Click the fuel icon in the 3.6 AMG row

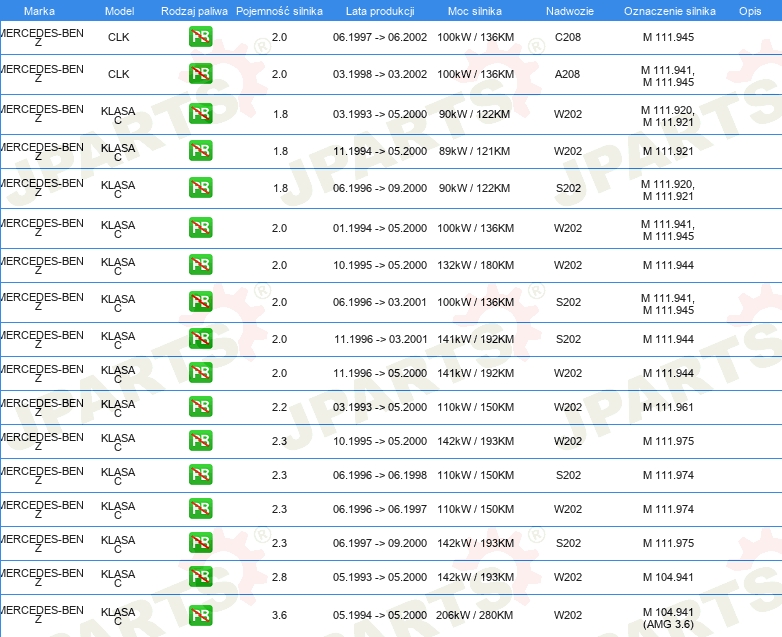tap(200, 615)
